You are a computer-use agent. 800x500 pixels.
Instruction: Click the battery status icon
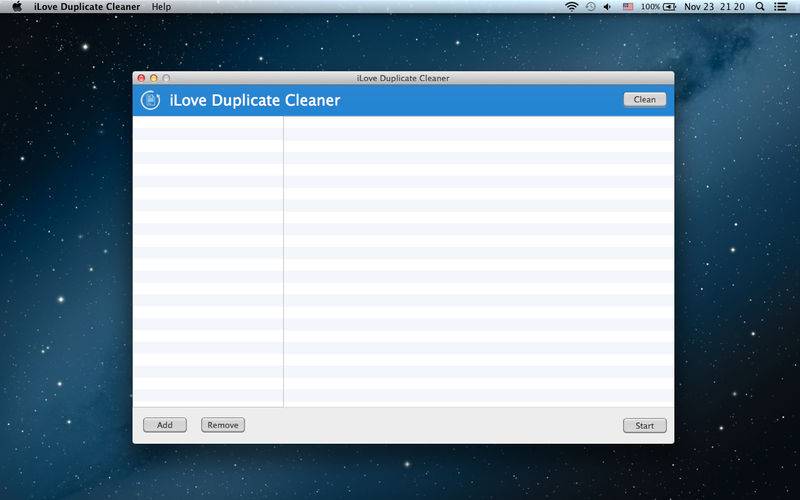tap(669, 7)
